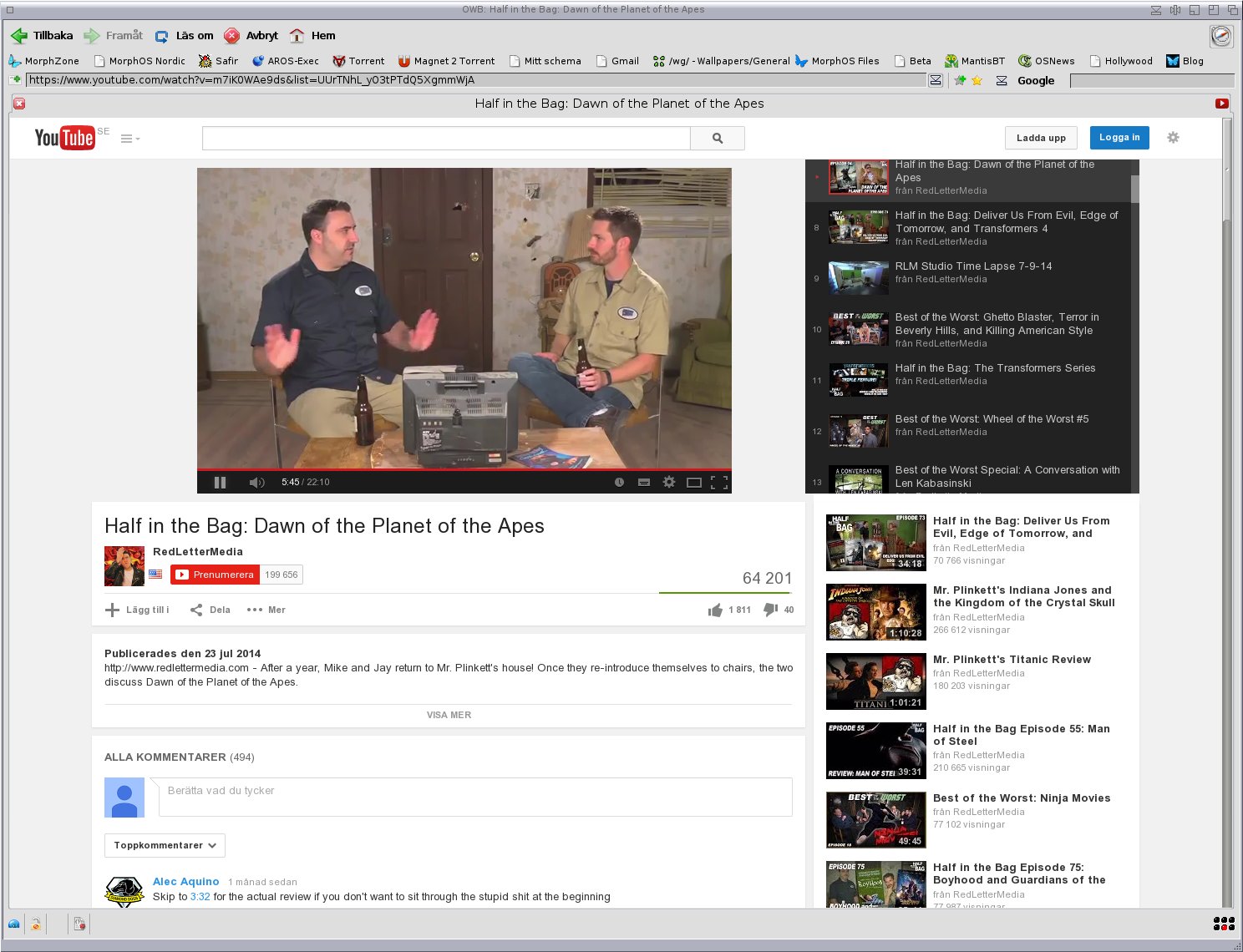Click the comment box Berätta vad du tycker
Image resolution: width=1243 pixels, height=952 pixels.
[x=474, y=797]
